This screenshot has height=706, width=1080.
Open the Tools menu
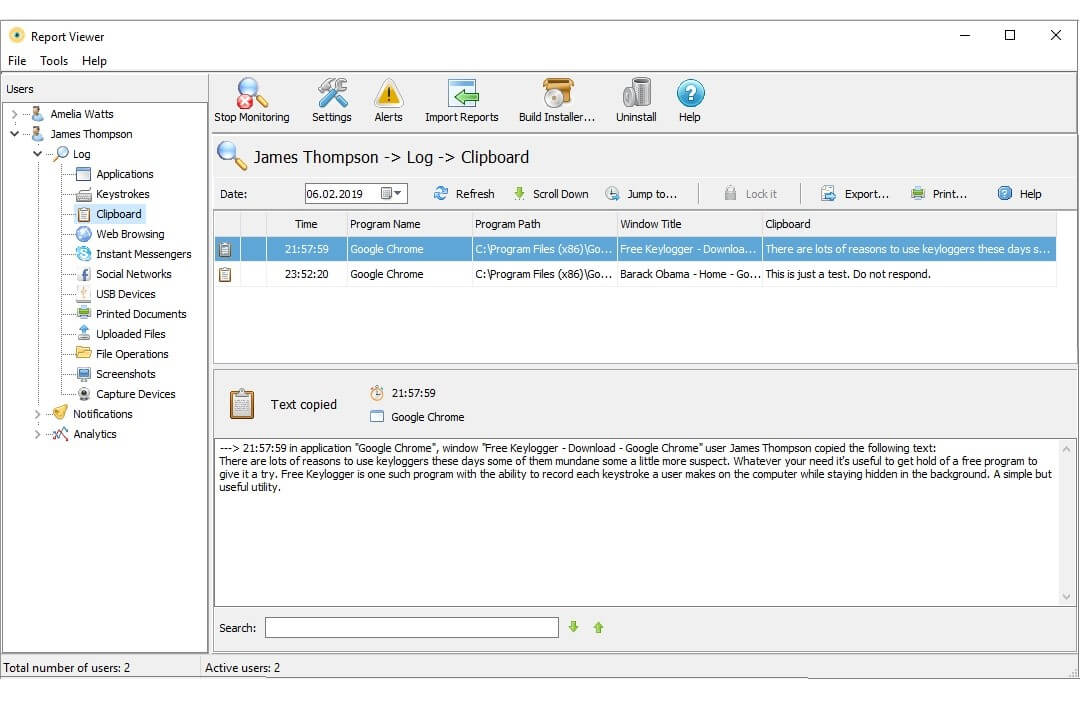pyautogui.click(x=54, y=61)
